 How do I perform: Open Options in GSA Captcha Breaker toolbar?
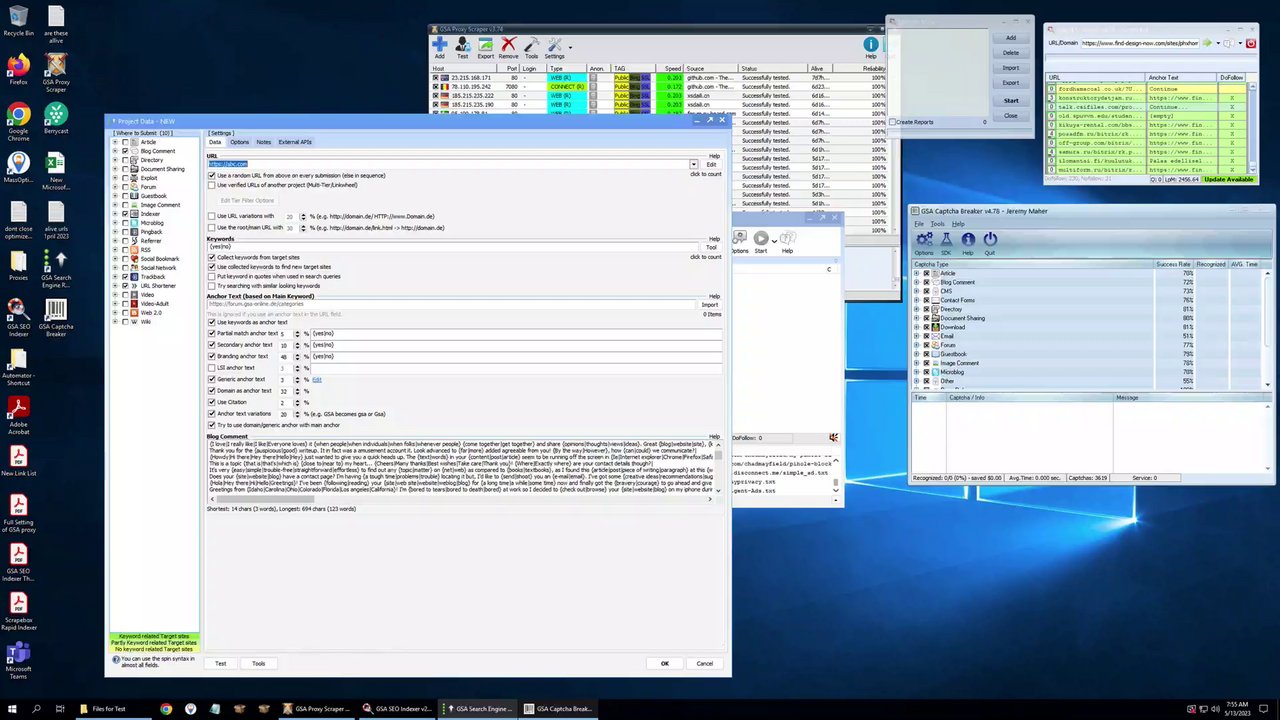point(924,242)
